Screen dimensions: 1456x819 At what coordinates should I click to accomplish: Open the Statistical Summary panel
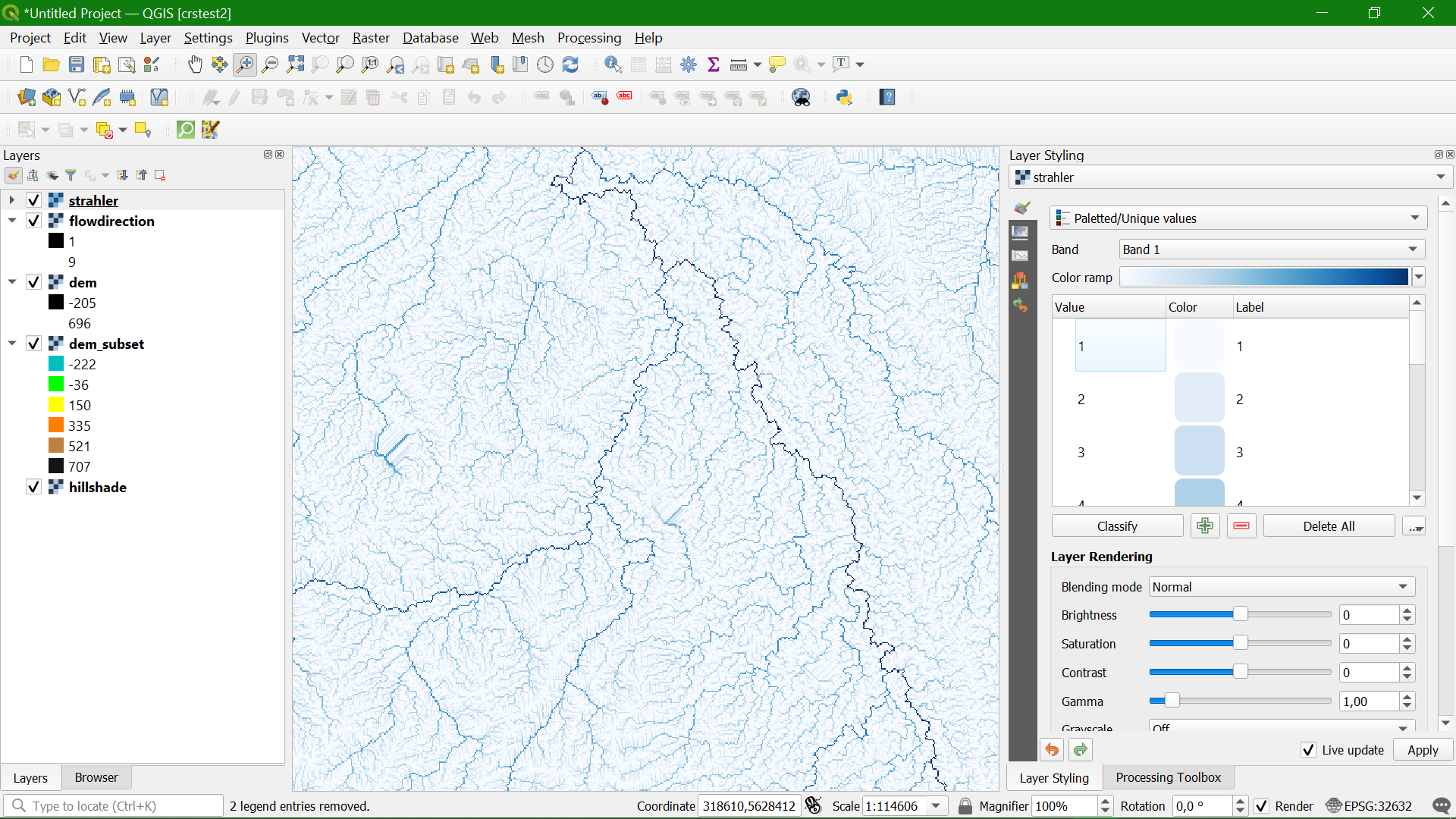click(x=714, y=64)
